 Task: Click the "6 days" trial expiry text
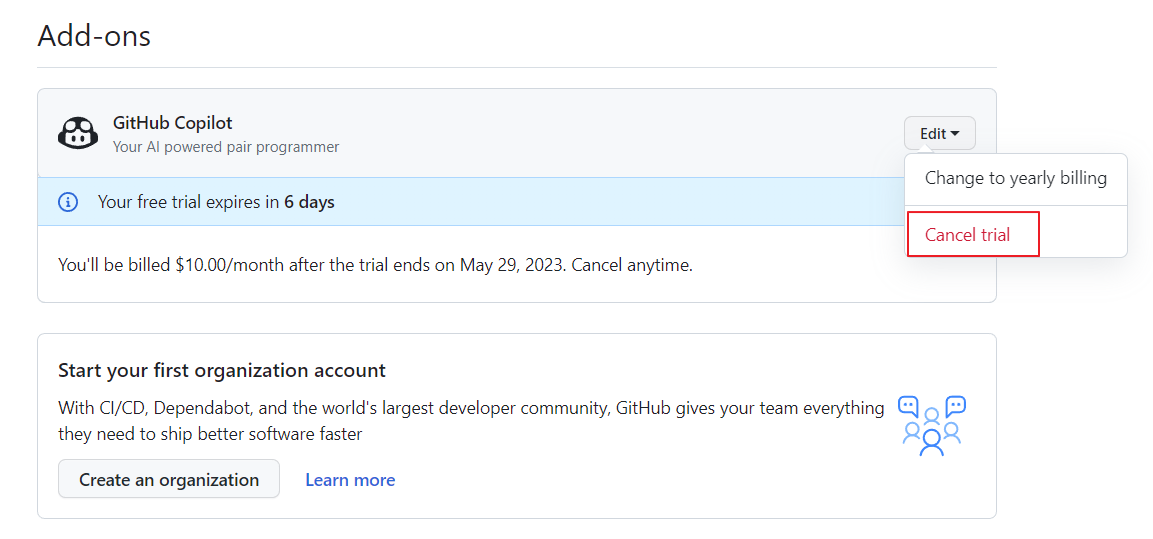[310, 202]
